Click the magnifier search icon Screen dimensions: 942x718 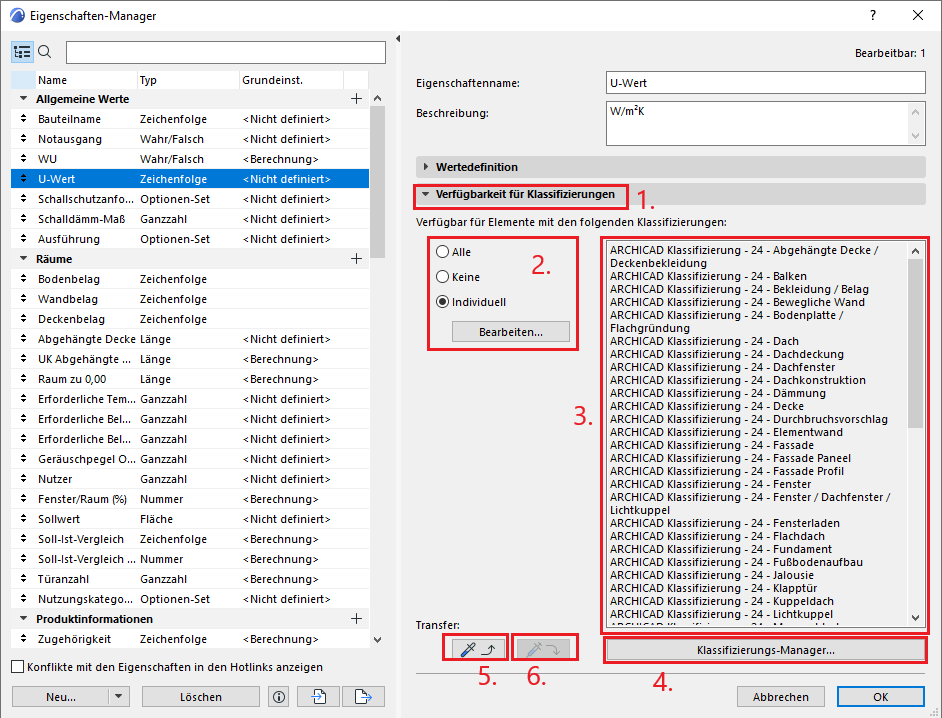pyautogui.click(x=45, y=52)
